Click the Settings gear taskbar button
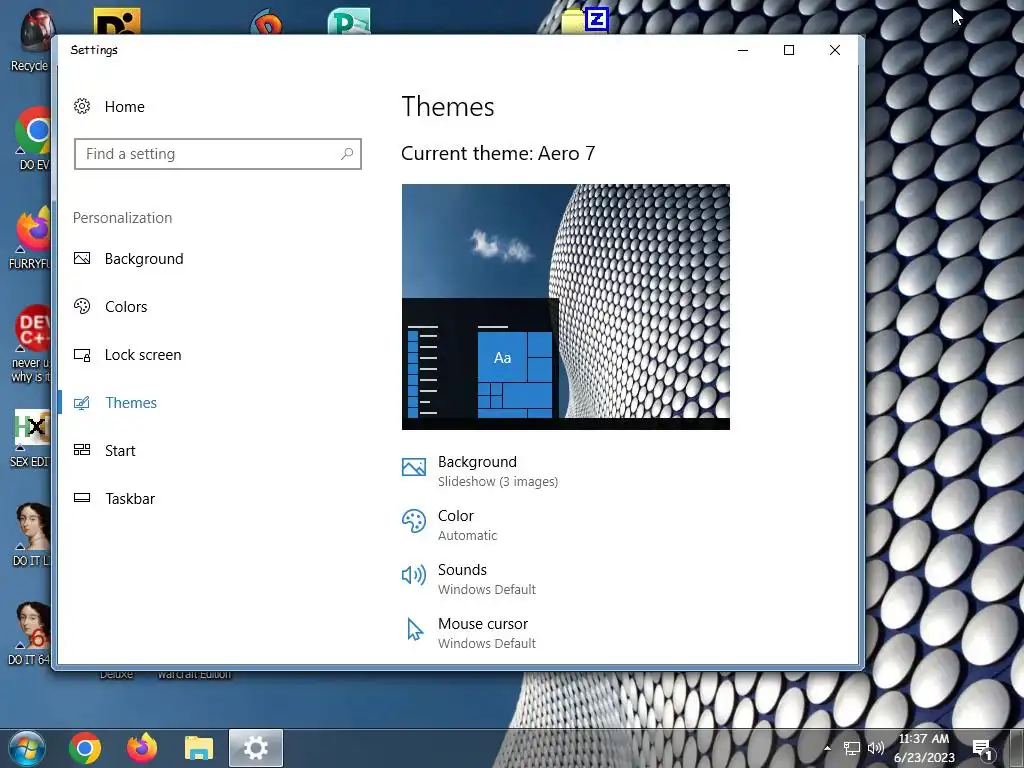This screenshot has width=1024, height=768. click(255, 748)
